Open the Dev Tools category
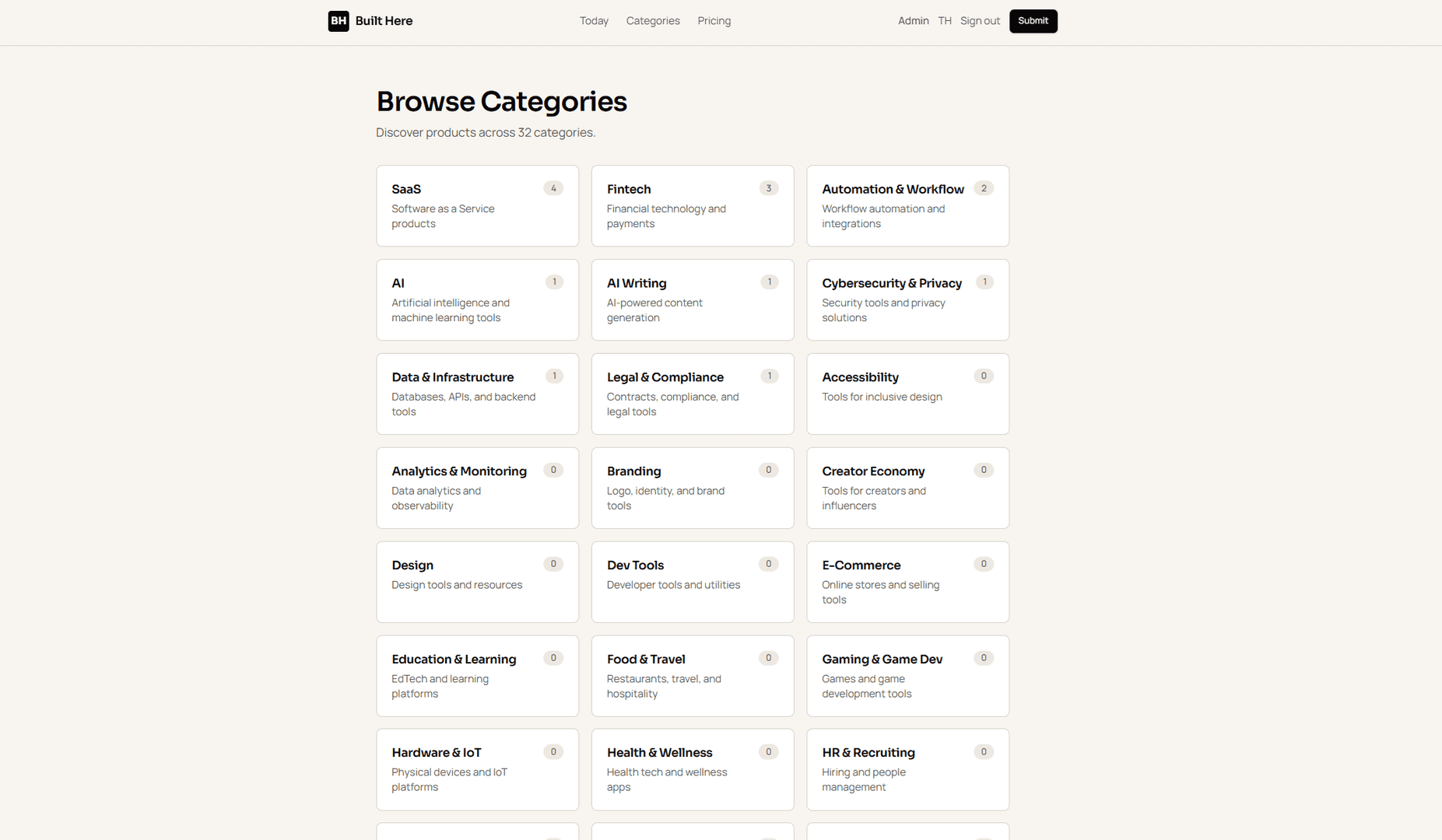Viewport: 1442px width, 840px height. pyautogui.click(x=693, y=583)
